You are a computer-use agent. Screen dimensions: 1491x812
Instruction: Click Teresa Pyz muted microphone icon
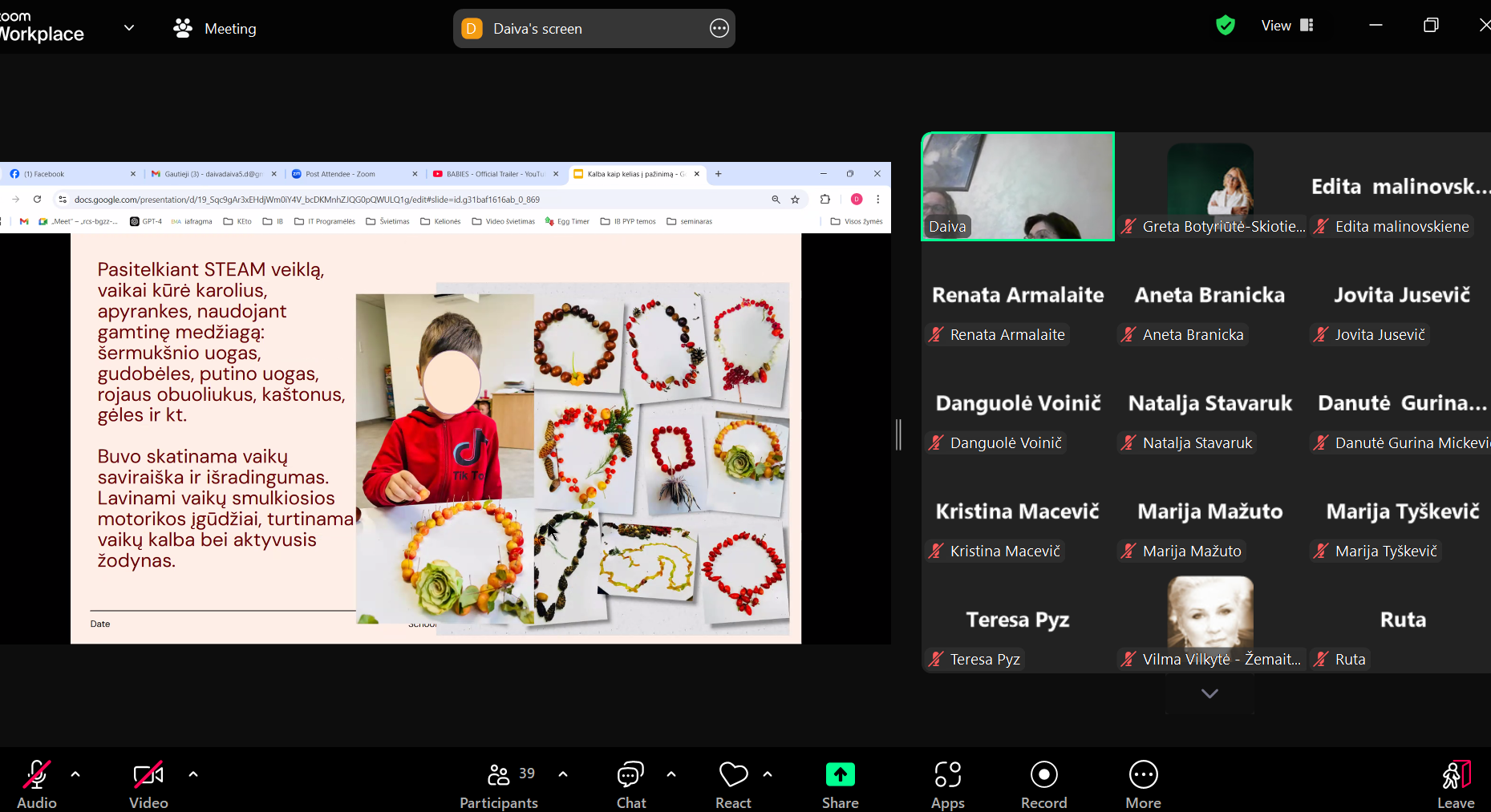click(936, 660)
